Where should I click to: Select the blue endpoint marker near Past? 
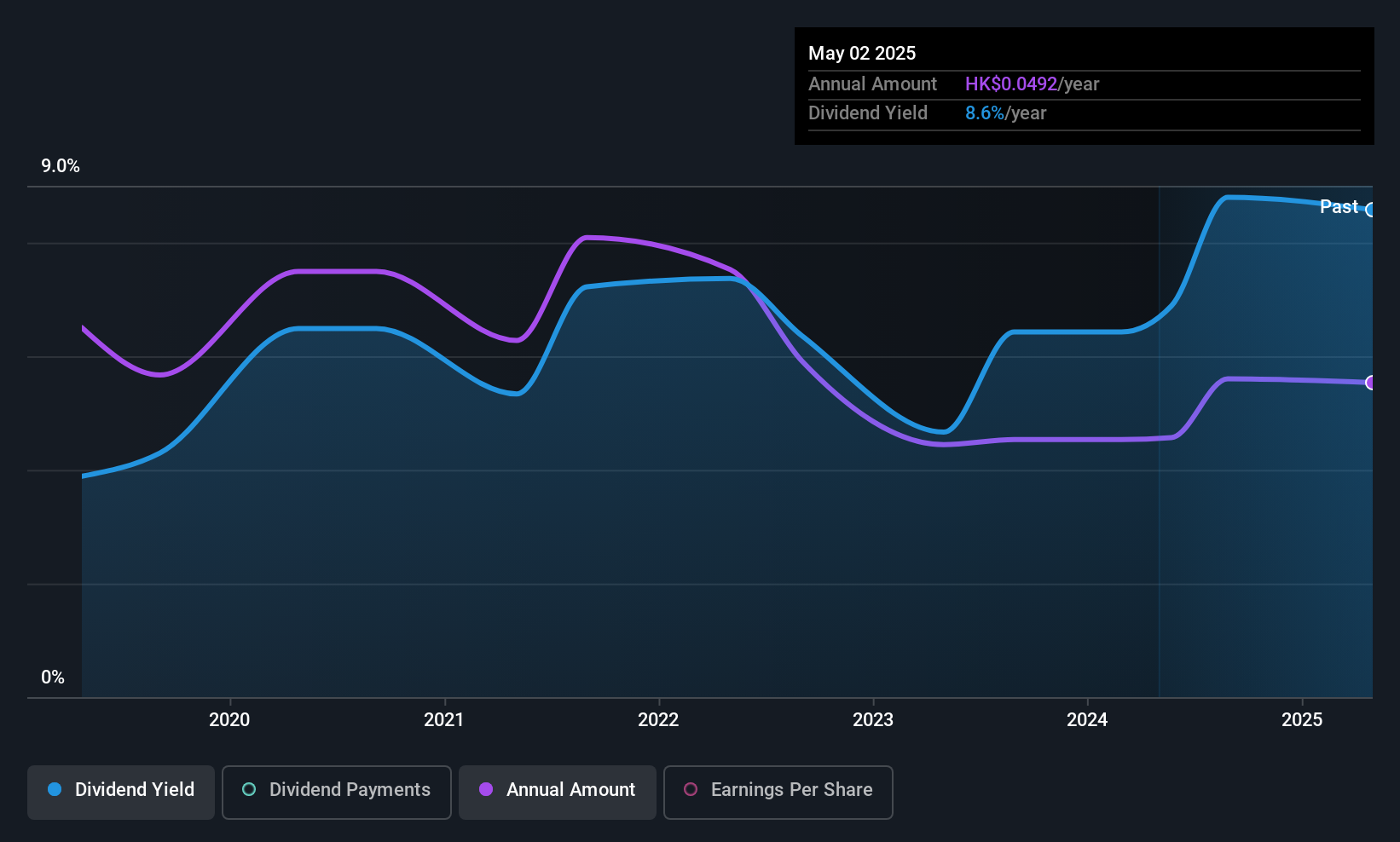[x=1370, y=210]
